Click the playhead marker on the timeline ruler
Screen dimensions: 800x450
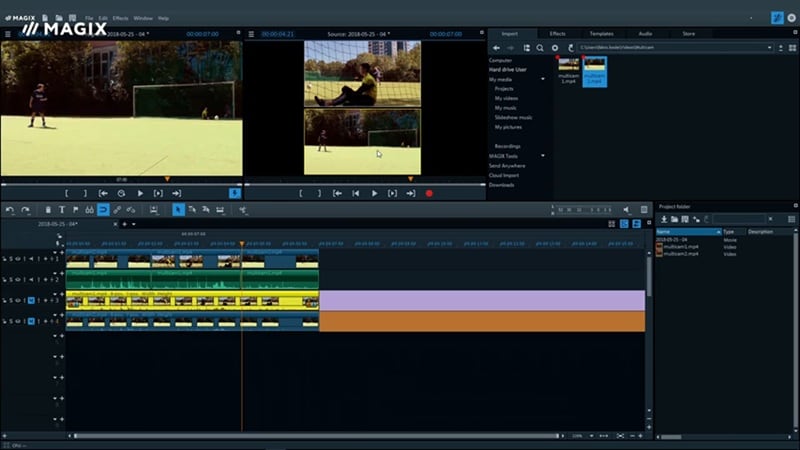click(x=242, y=244)
